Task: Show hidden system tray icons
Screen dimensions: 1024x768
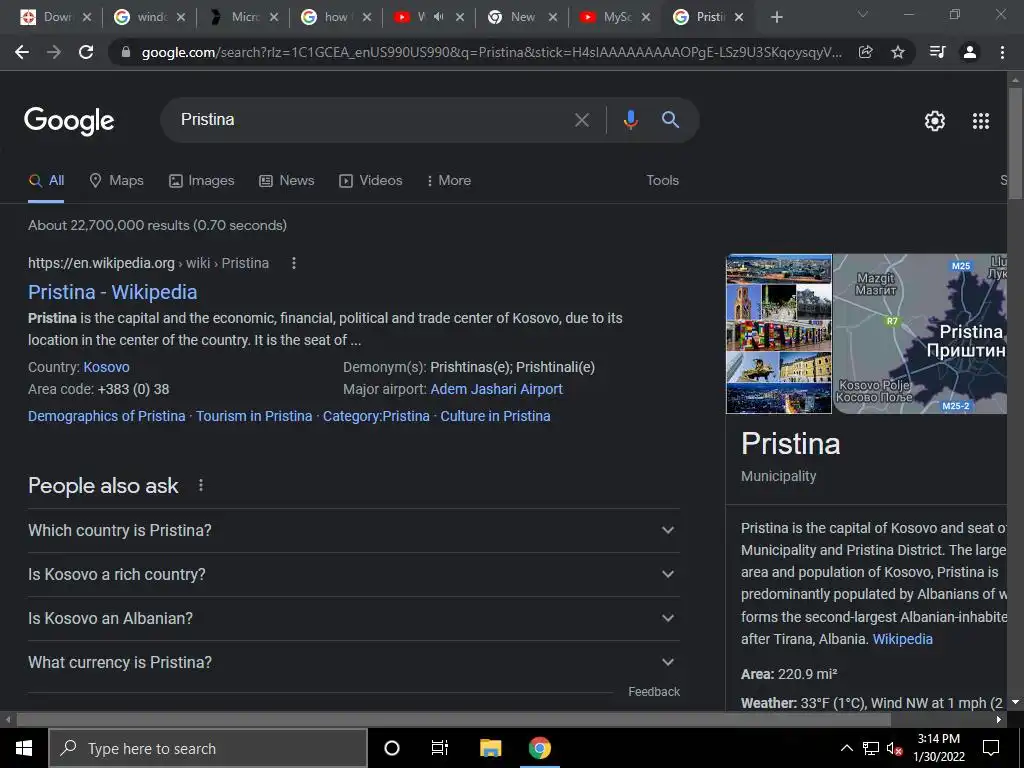Action: pos(846,748)
